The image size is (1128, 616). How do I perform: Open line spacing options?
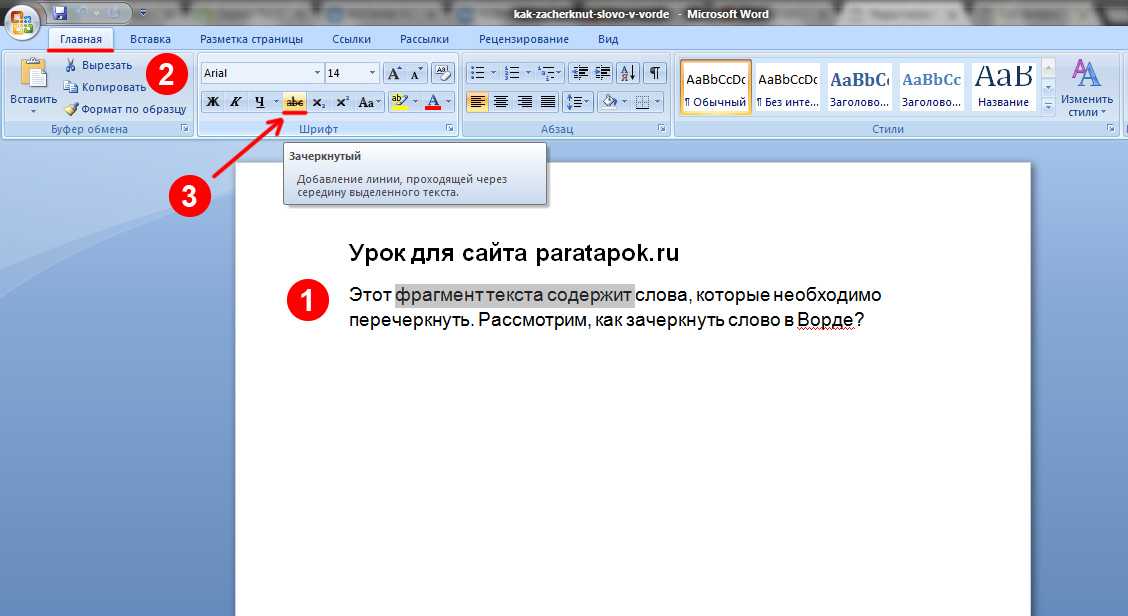coord(578,102)
